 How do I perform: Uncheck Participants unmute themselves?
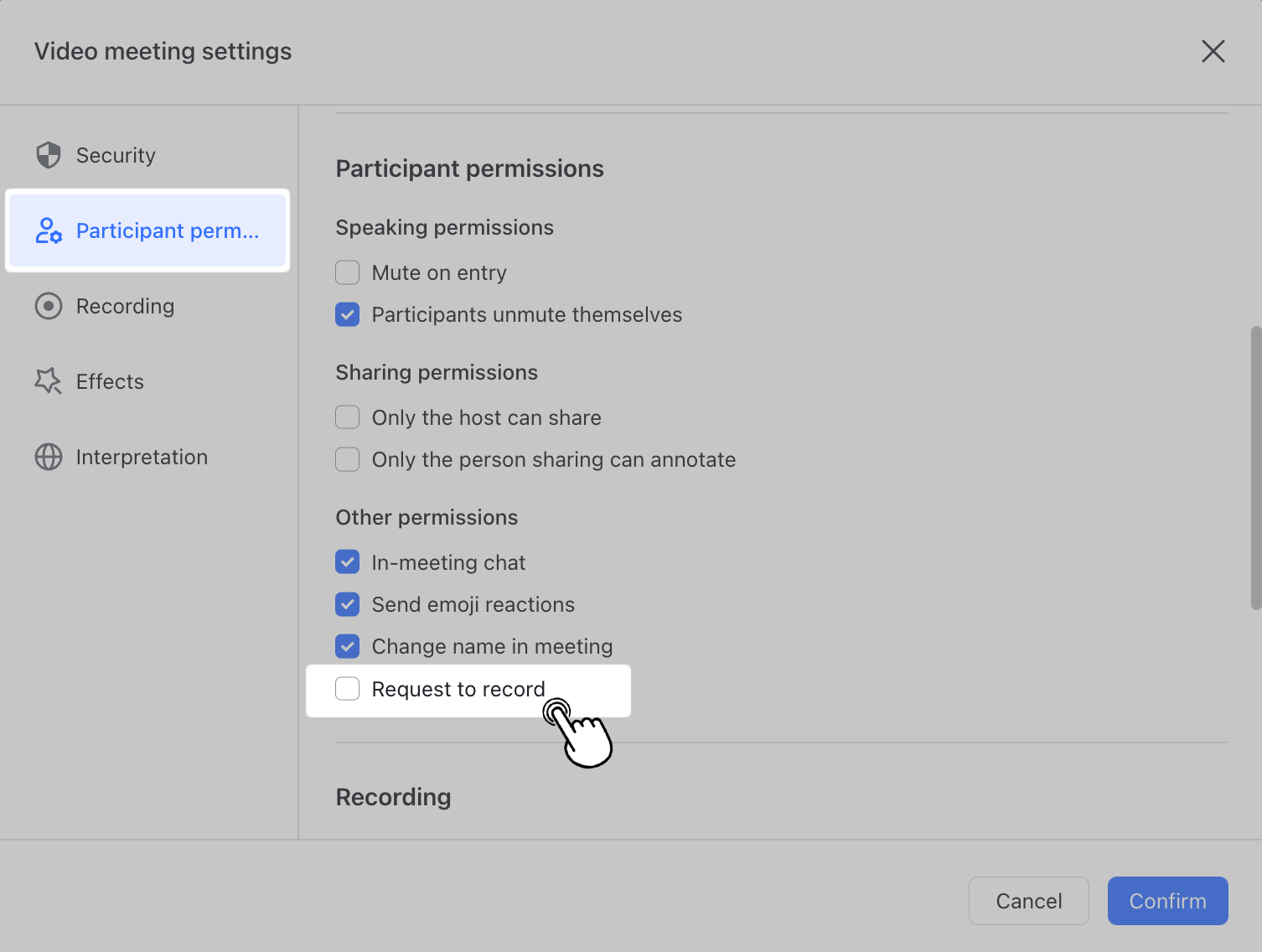348,314
